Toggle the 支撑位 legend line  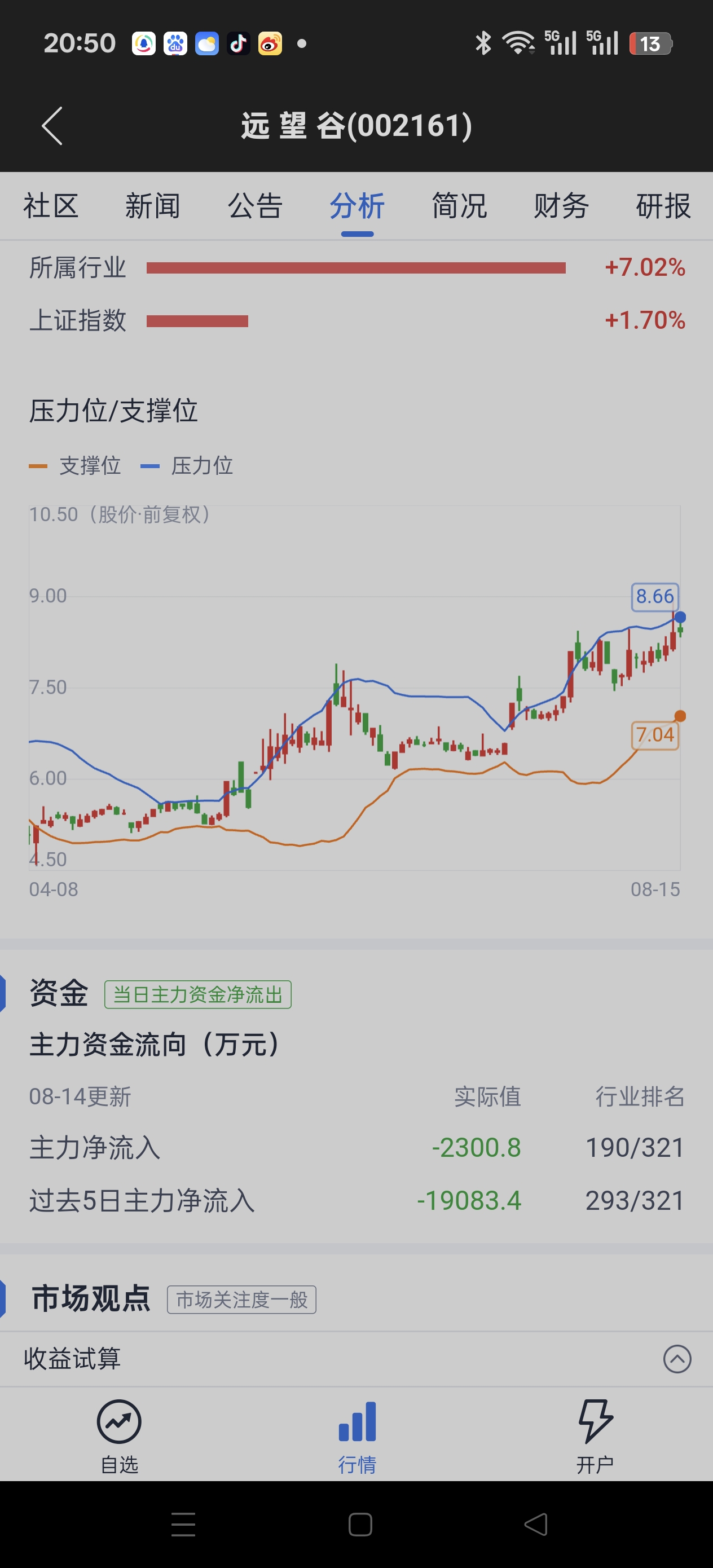(75, 466)
